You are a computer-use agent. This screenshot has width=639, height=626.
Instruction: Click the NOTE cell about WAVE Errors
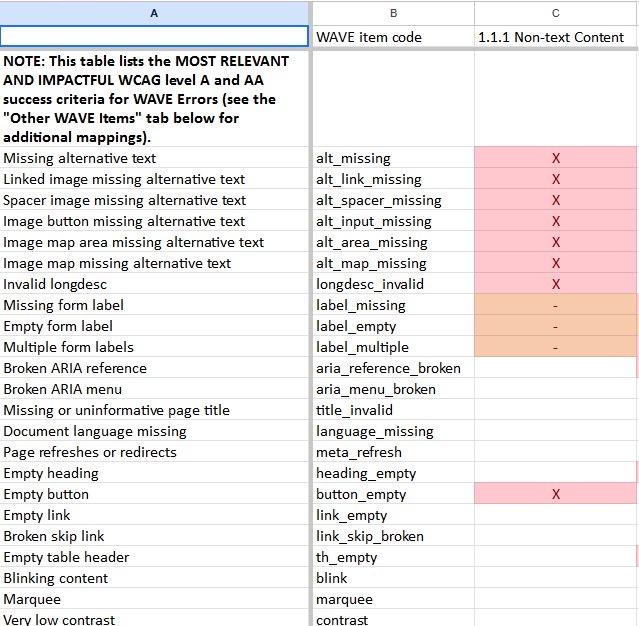(x=154, y=99)
